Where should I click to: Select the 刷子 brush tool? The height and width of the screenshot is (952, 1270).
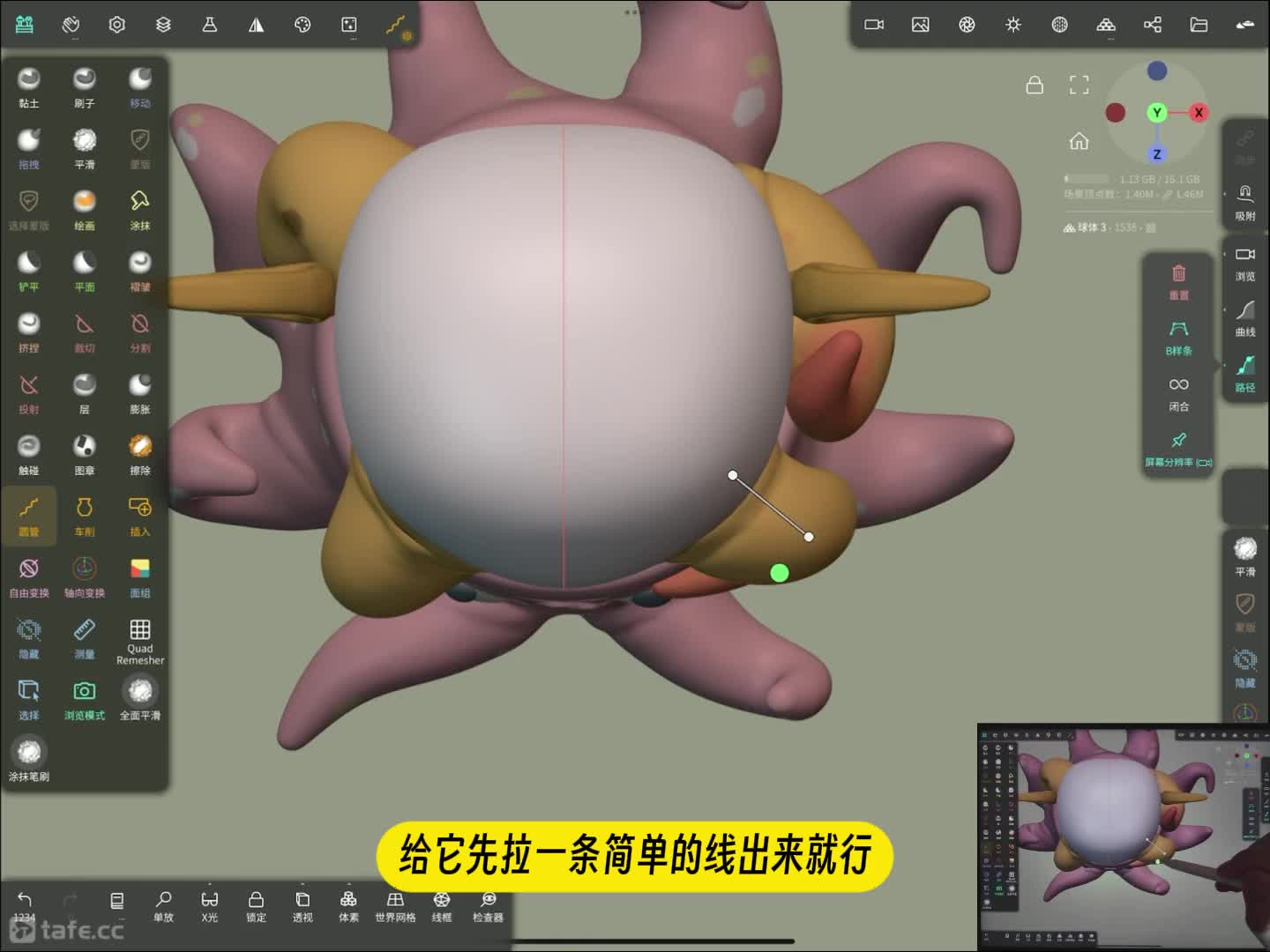click(85, 87)
